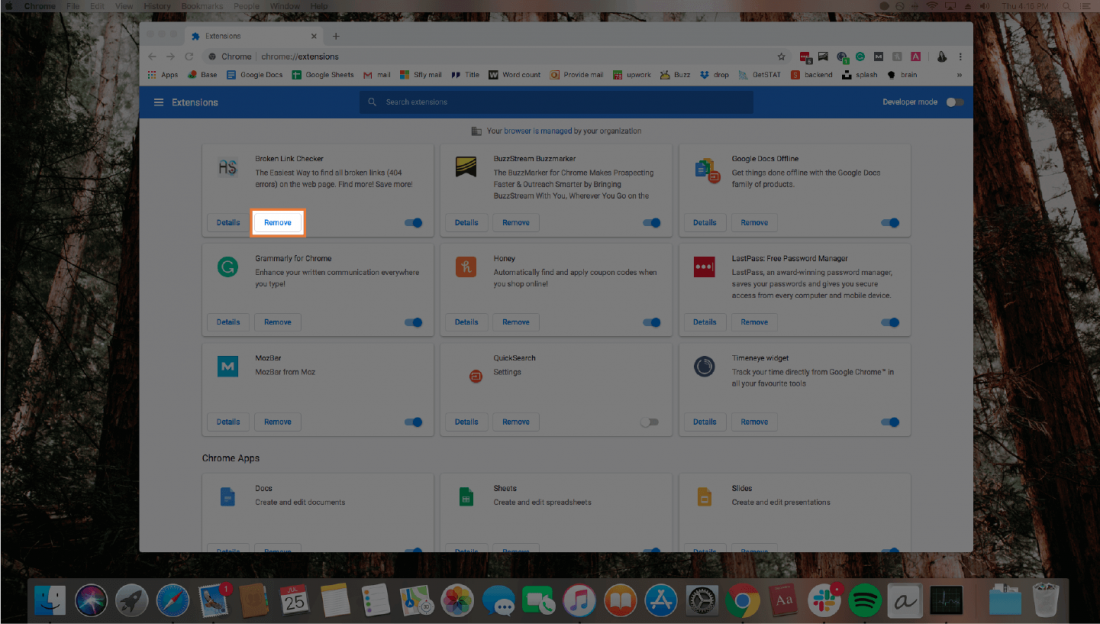Open Spotify from the Dock
This screenshot has height=624, width=1100.
click(864, 600)
